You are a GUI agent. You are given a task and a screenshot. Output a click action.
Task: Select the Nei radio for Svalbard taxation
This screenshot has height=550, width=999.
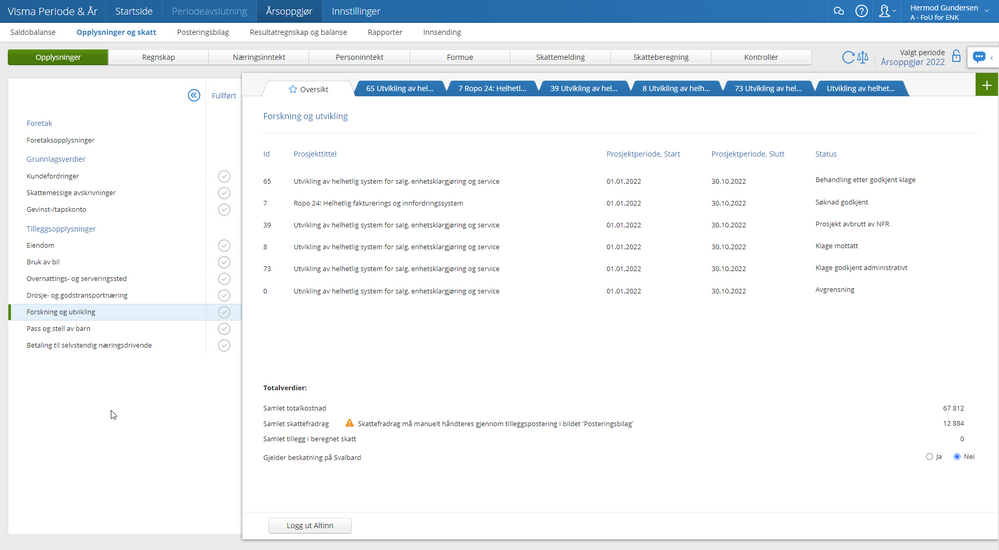click(957, 457)
